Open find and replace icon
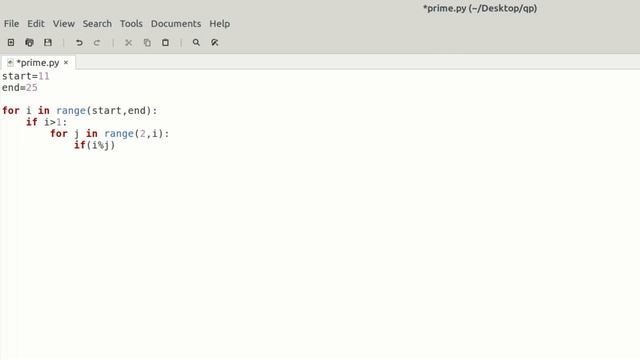The height and width of the screenshot is (360, 640). (215, 42)
